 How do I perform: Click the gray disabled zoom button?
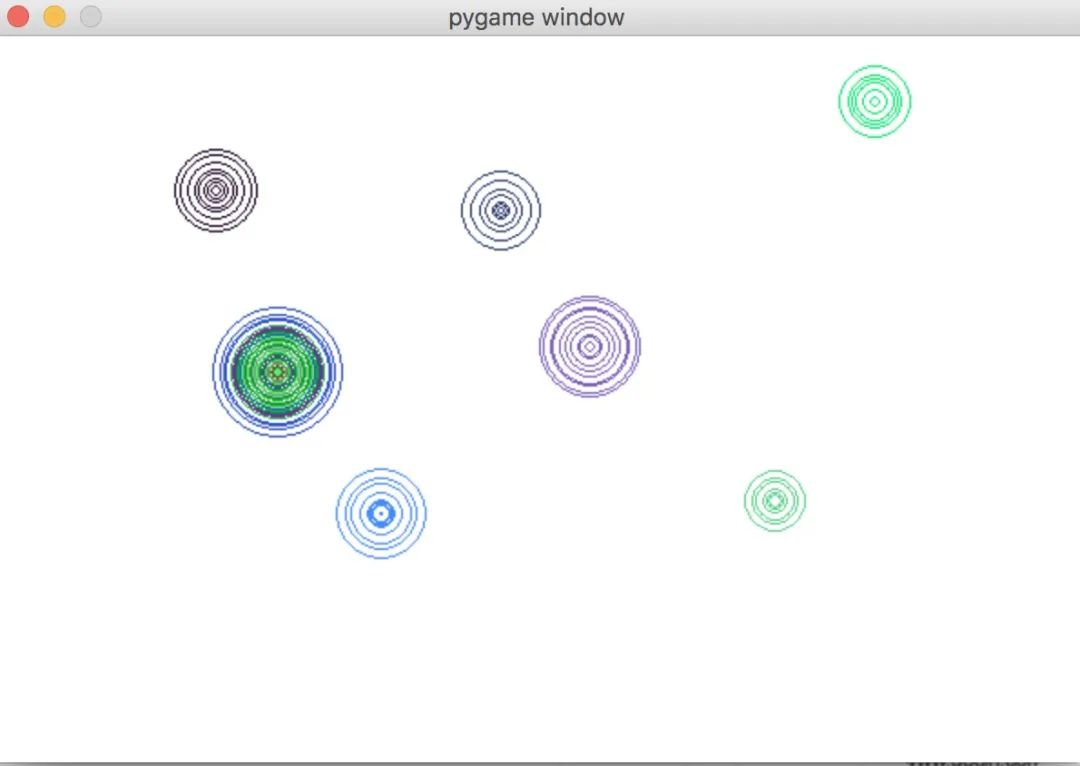coord(91,17)
